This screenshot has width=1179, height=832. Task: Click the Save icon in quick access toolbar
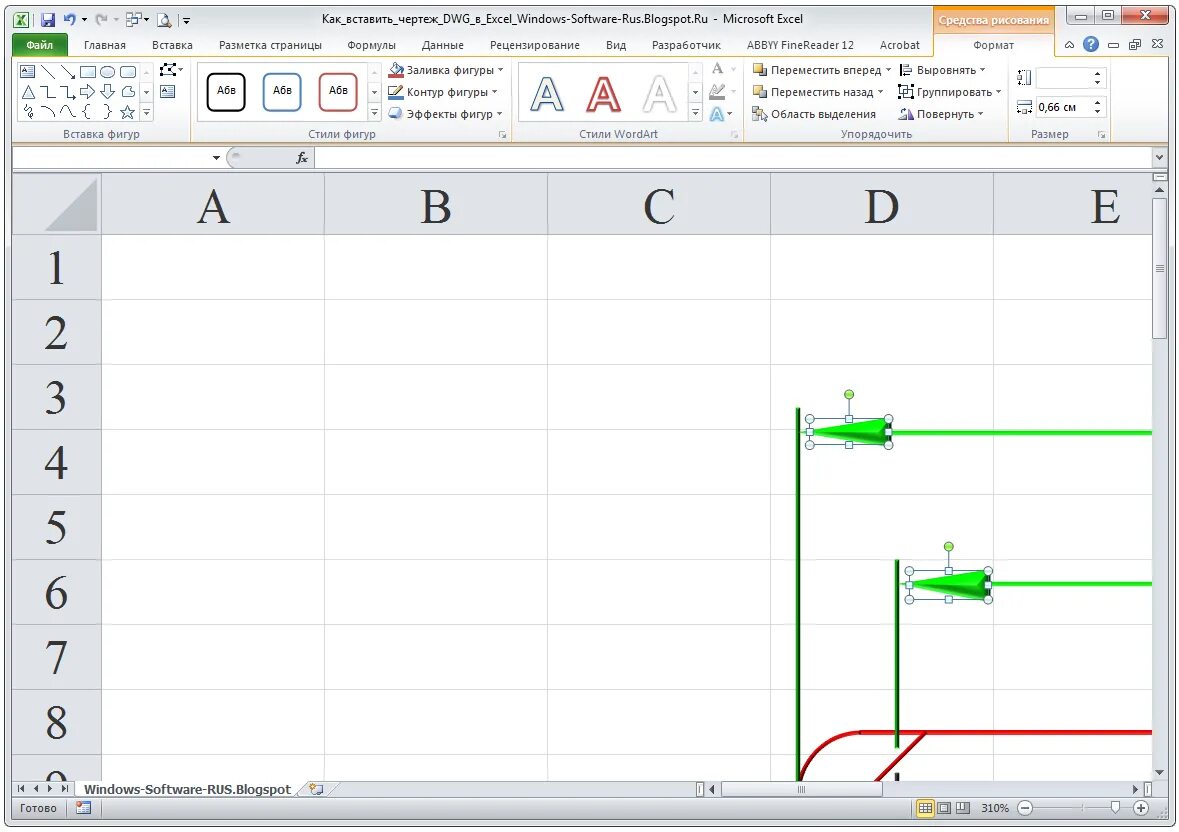click(x=47, y=20)
